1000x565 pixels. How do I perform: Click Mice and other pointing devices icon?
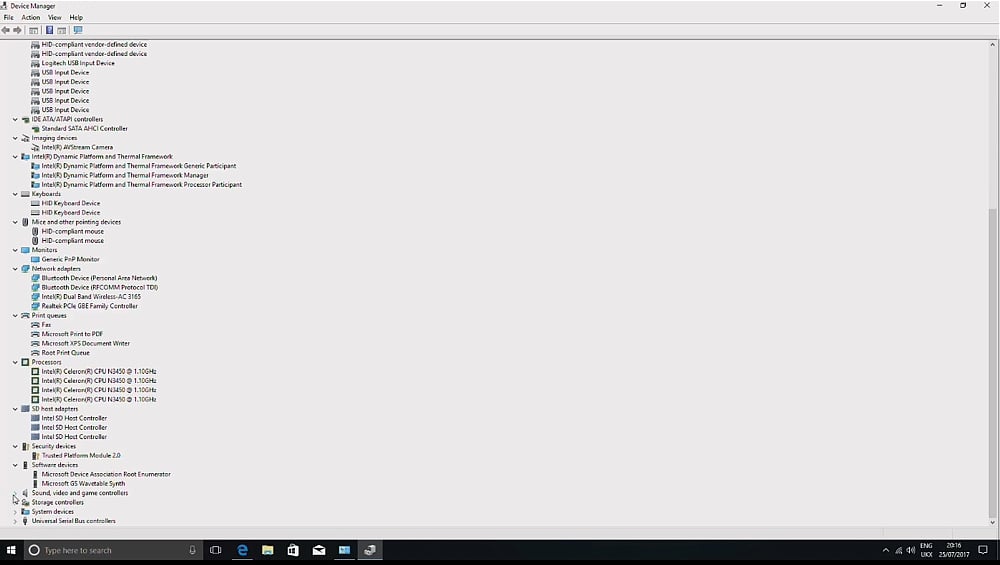click(26, 222)
